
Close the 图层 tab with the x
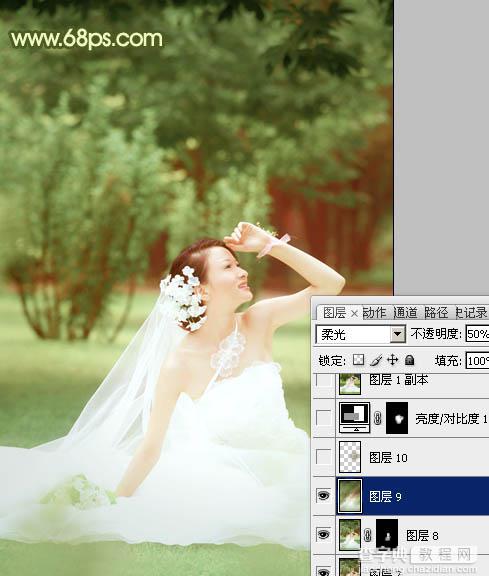click(354, 313)
